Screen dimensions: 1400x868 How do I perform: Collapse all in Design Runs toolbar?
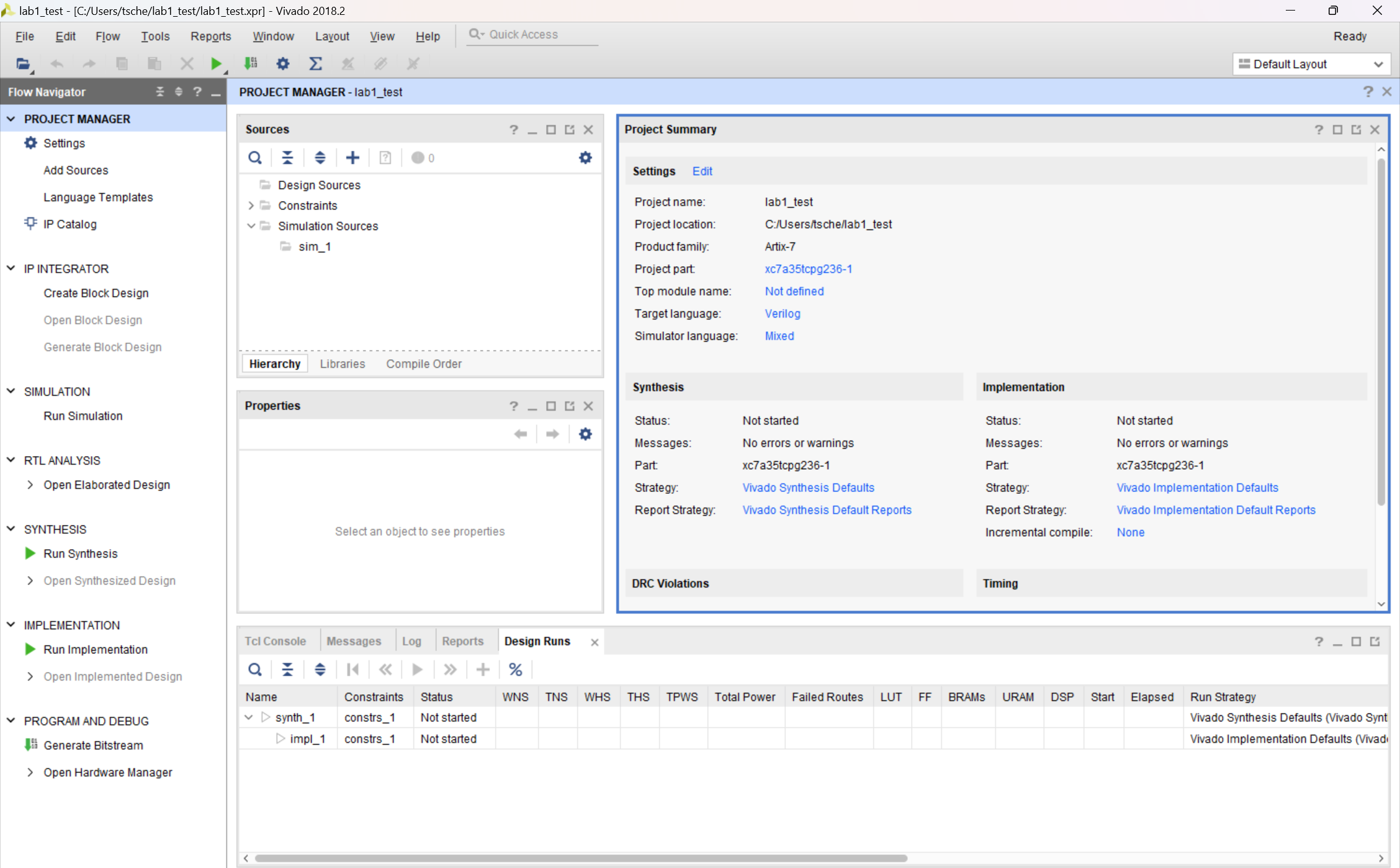(287, 669)
